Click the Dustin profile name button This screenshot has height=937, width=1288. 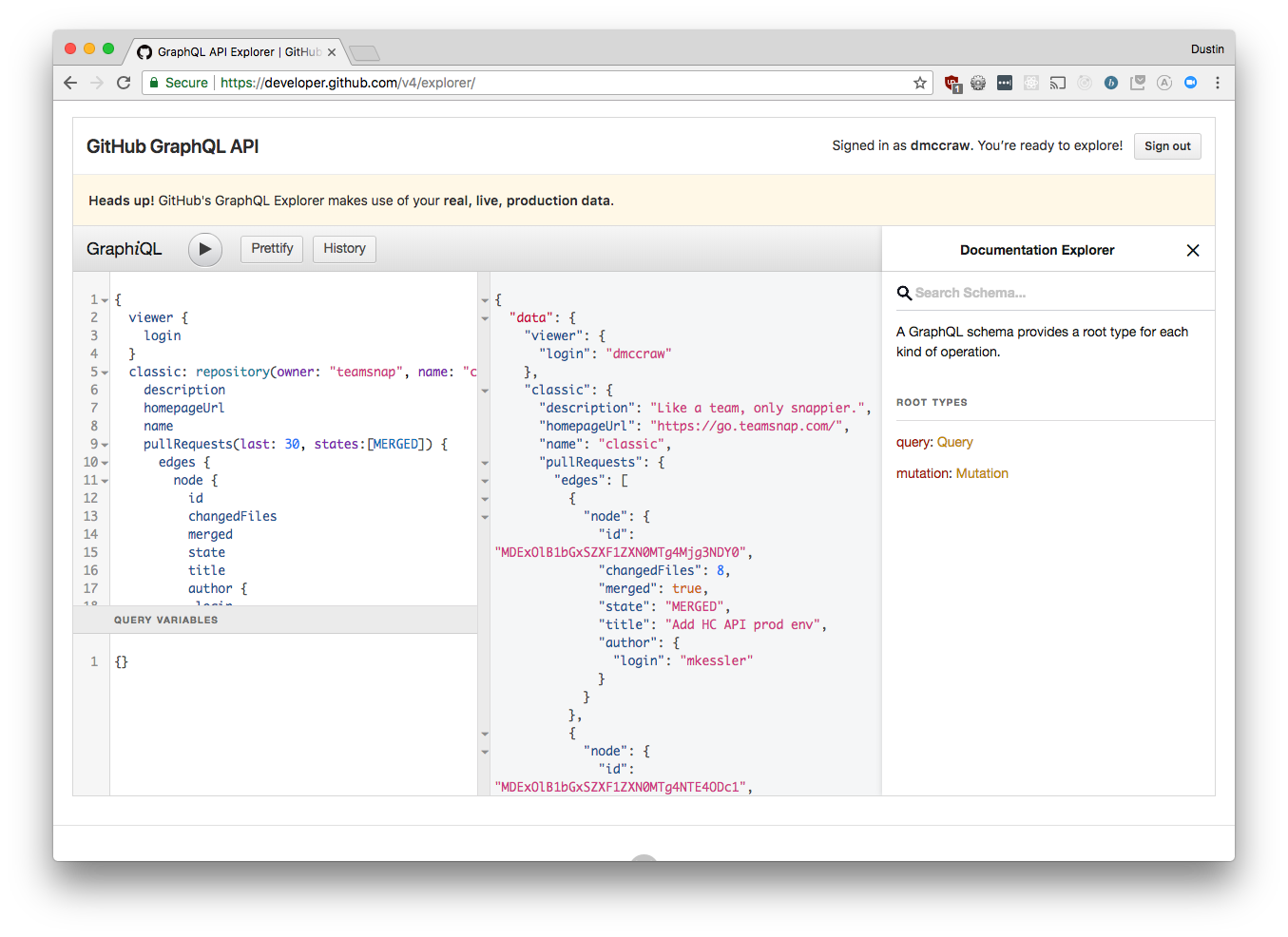[1207, 49]
